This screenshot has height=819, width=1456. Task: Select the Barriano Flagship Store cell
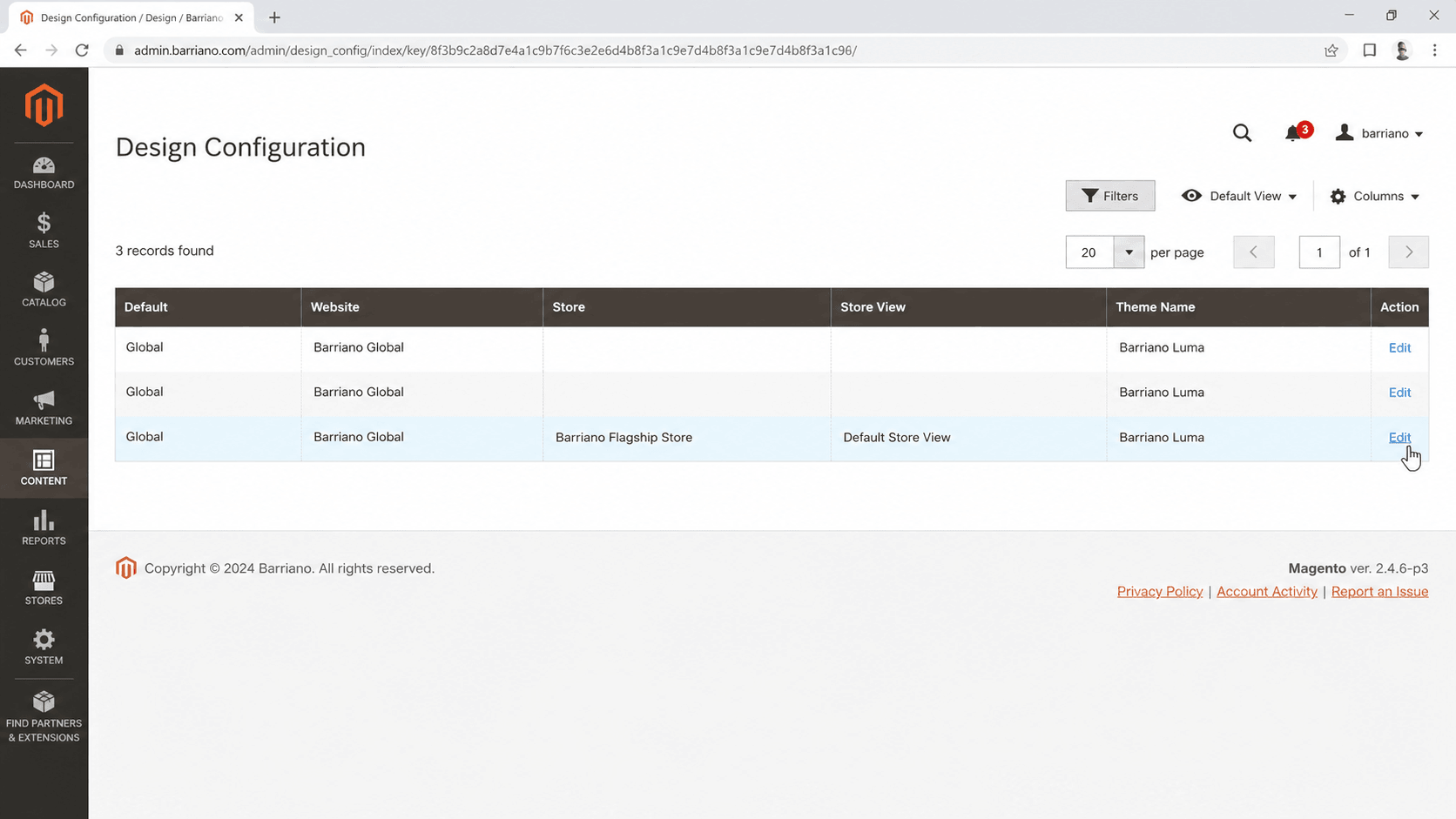687,438
